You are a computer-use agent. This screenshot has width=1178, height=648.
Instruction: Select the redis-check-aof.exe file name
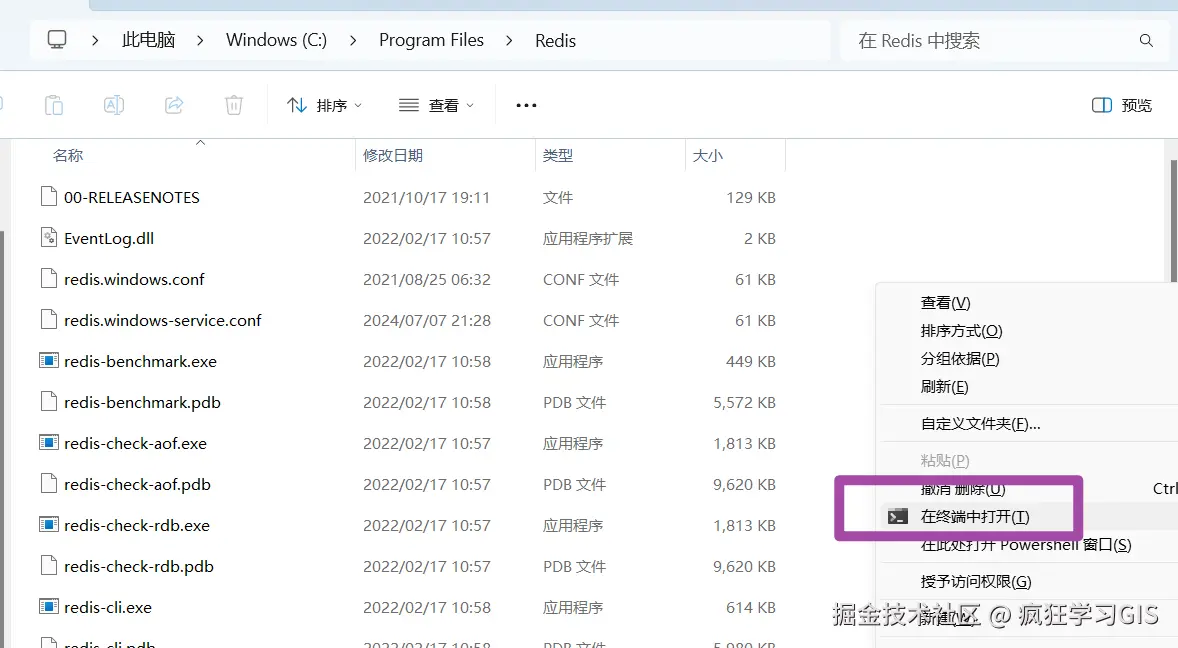coord(135,444)
